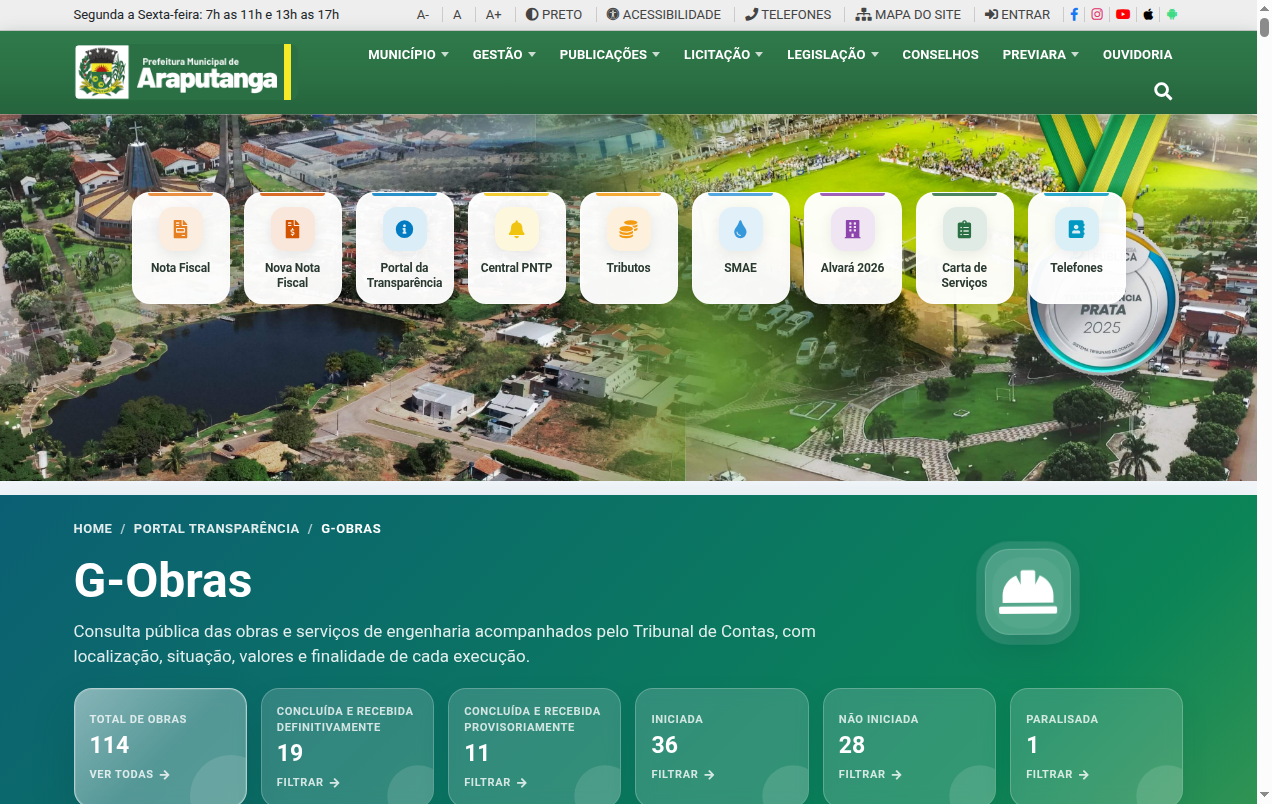Click the search magnifier icon
Screen dimensions: 1272x804
(x=1163, y=91)
